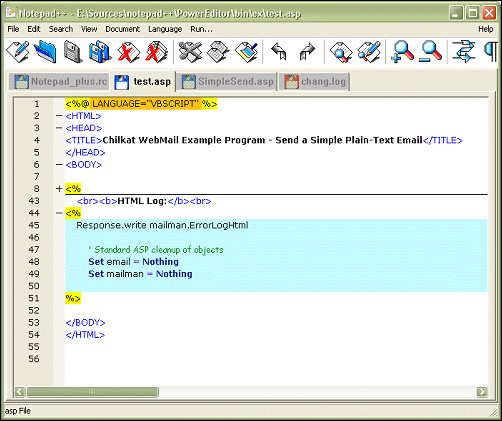The image size is (502, 421).
Task: Click the opening TITLE tag on line 4
Action: 84,140
